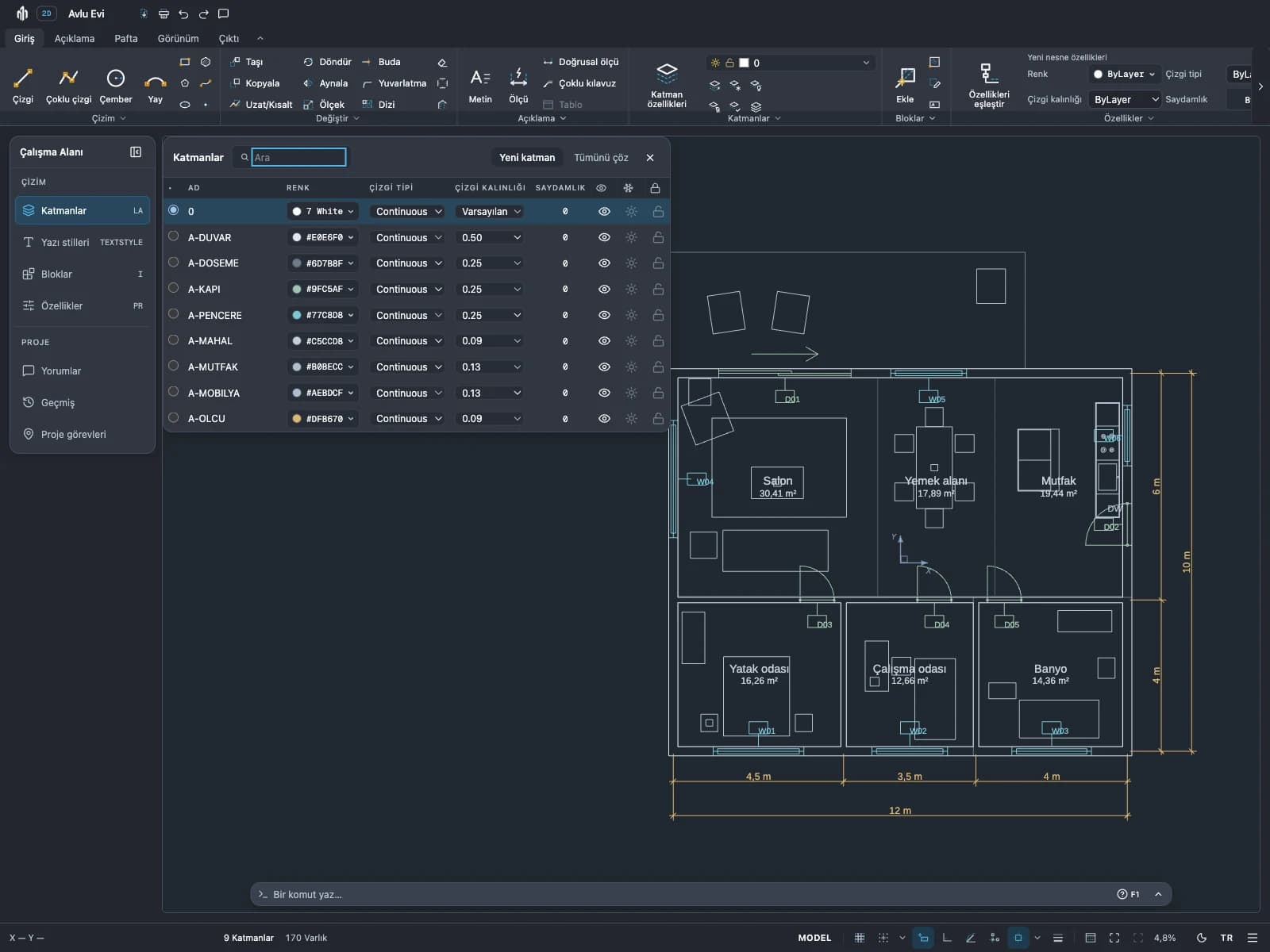Freeze the A-MAHAL layer
The width and height of the screenshot is (1270, 952).
[x=631, y=341]
